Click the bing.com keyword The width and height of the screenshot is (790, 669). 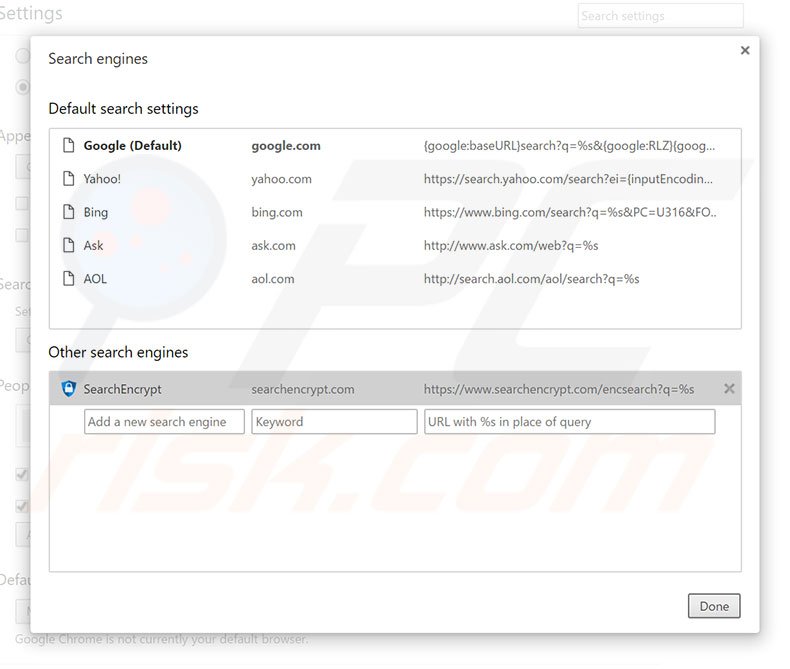pos(277,212)
